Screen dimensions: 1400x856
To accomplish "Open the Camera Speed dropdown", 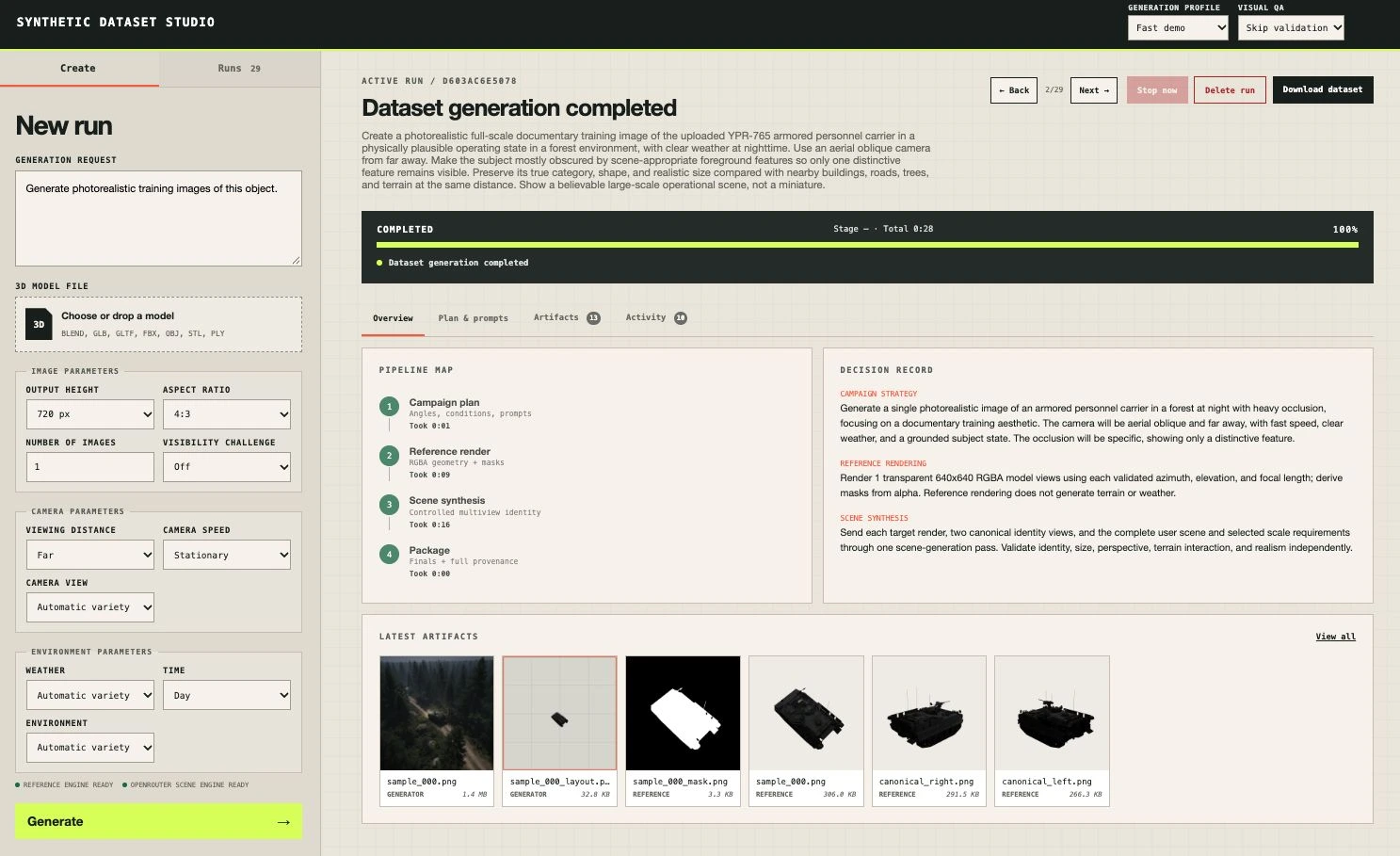I will (x=227, y=555).
